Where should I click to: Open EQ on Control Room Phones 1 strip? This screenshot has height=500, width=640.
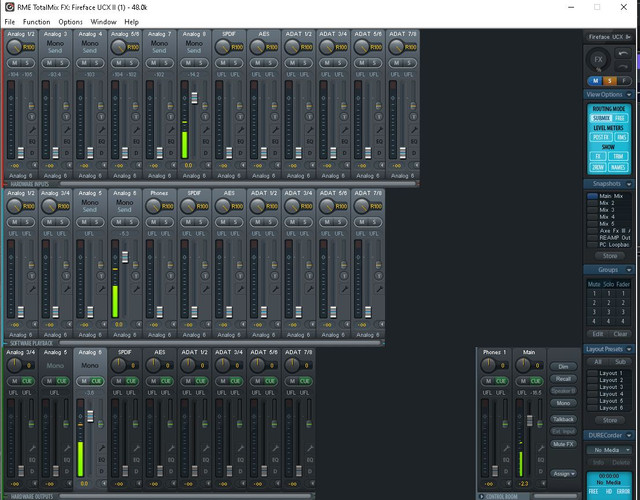pyautogui.click(x=506, y=460)
